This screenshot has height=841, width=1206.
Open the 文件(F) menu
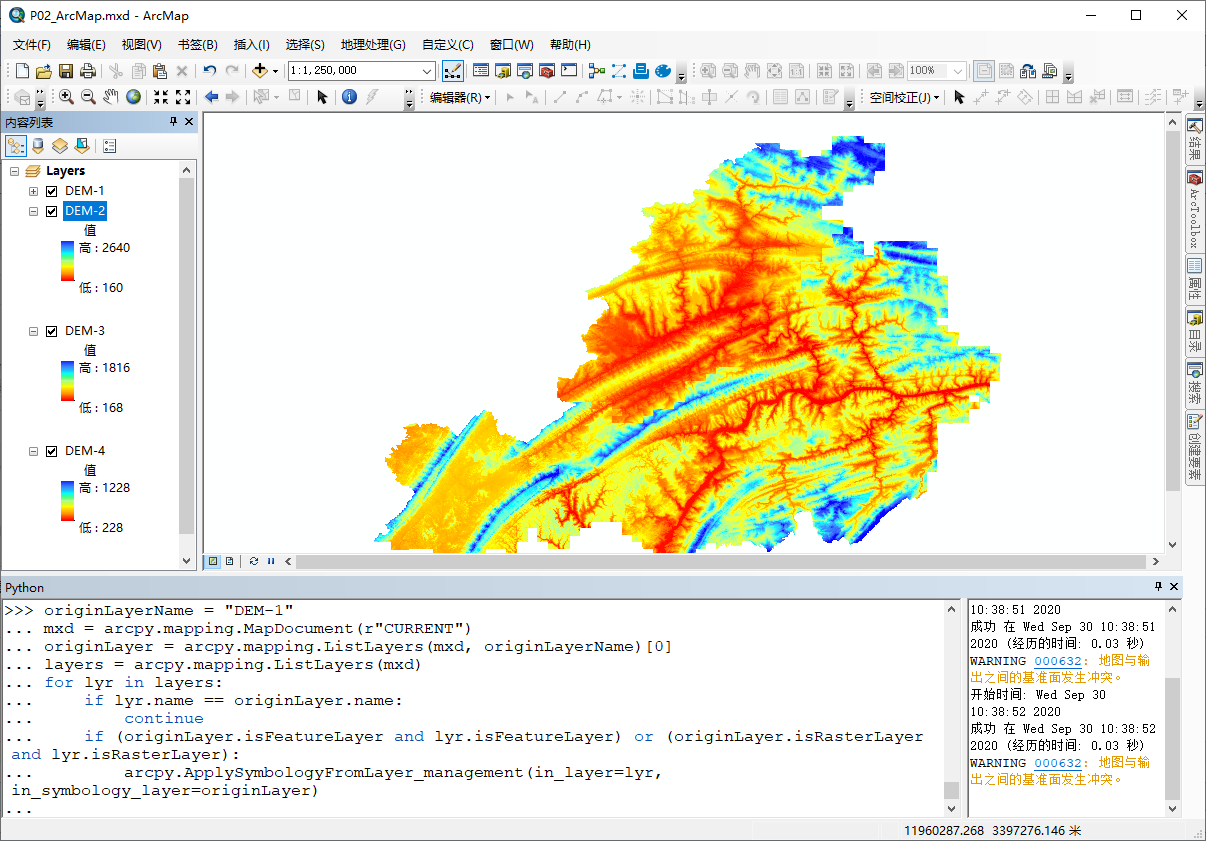pos(32,45)
